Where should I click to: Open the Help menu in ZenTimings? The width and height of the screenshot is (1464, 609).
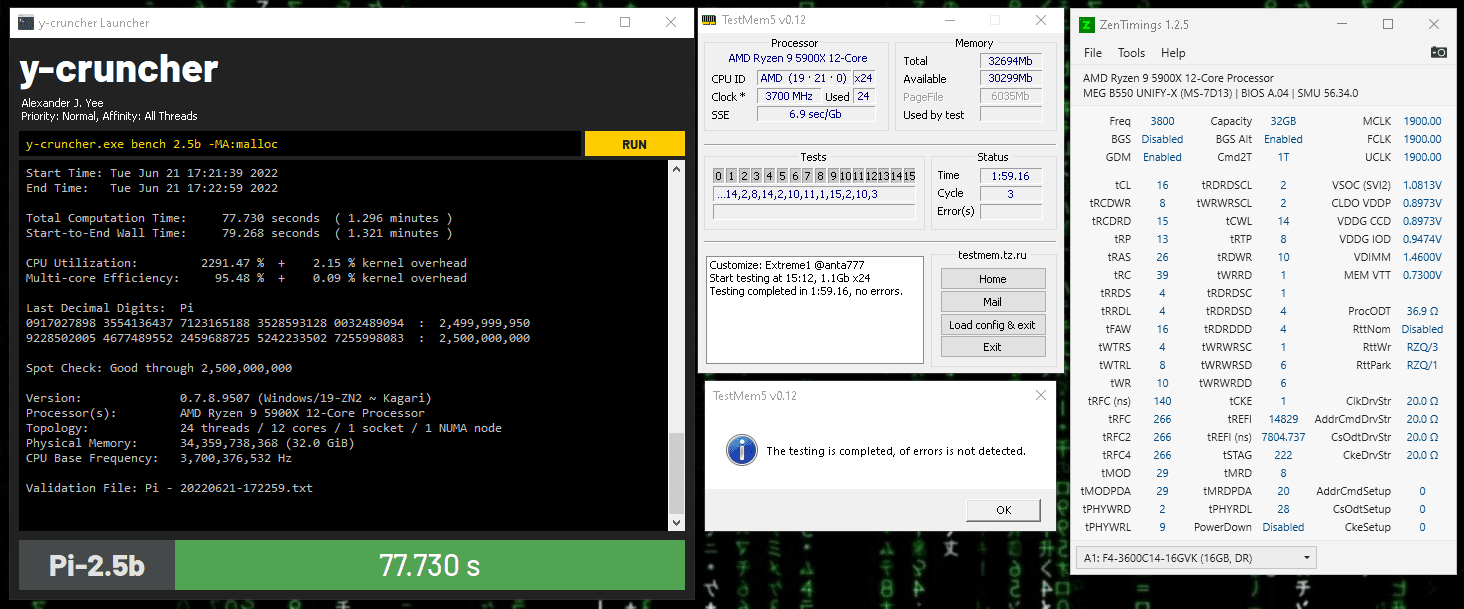click(x=1173, y=53)
